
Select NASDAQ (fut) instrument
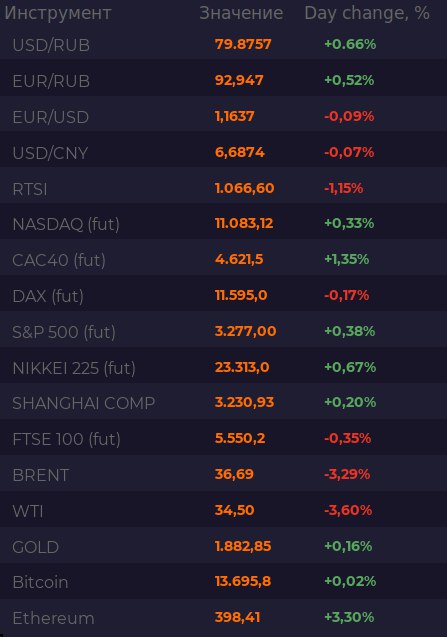tap(66, 224)
